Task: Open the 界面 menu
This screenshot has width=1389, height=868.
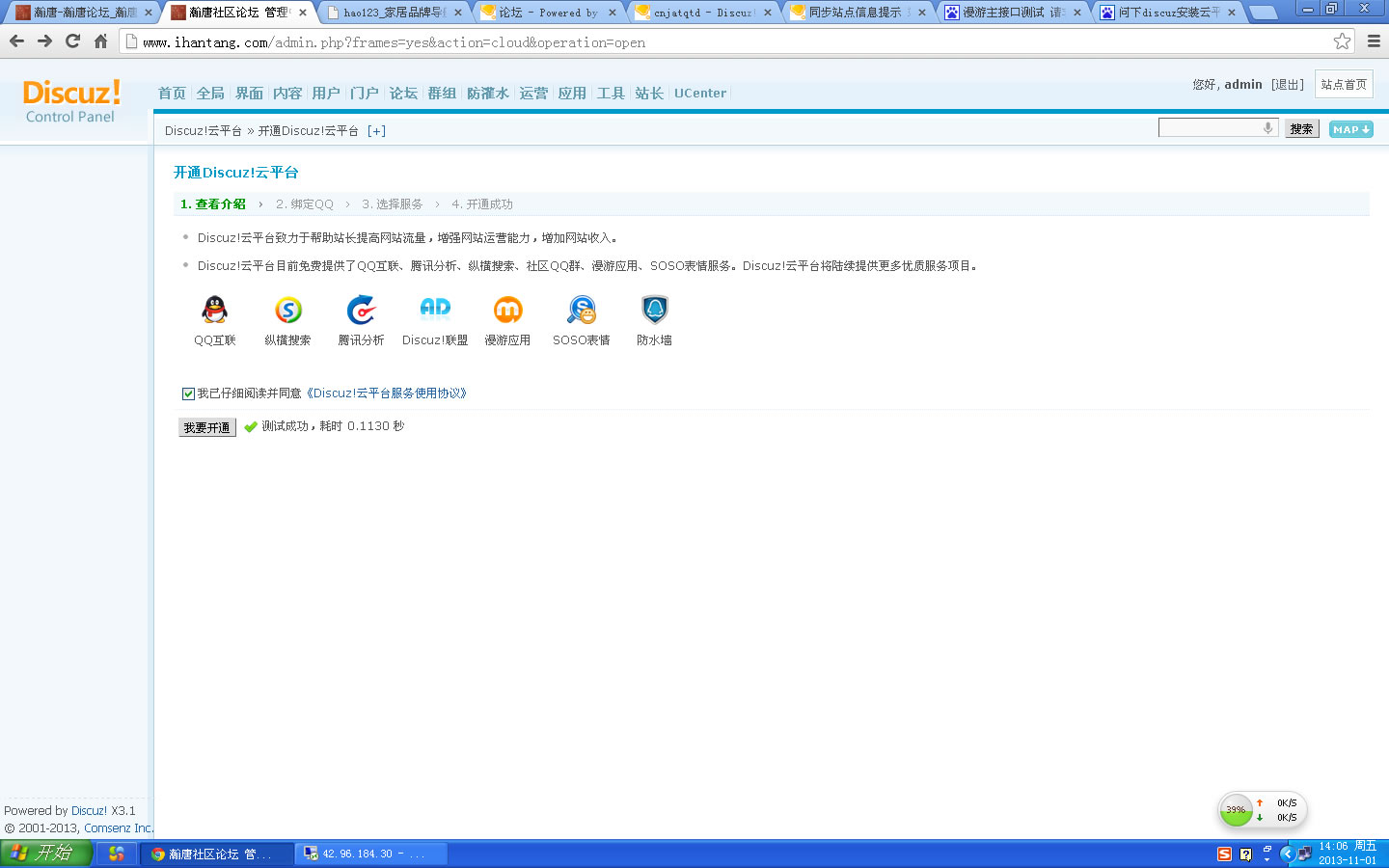Action: point(249,94)
